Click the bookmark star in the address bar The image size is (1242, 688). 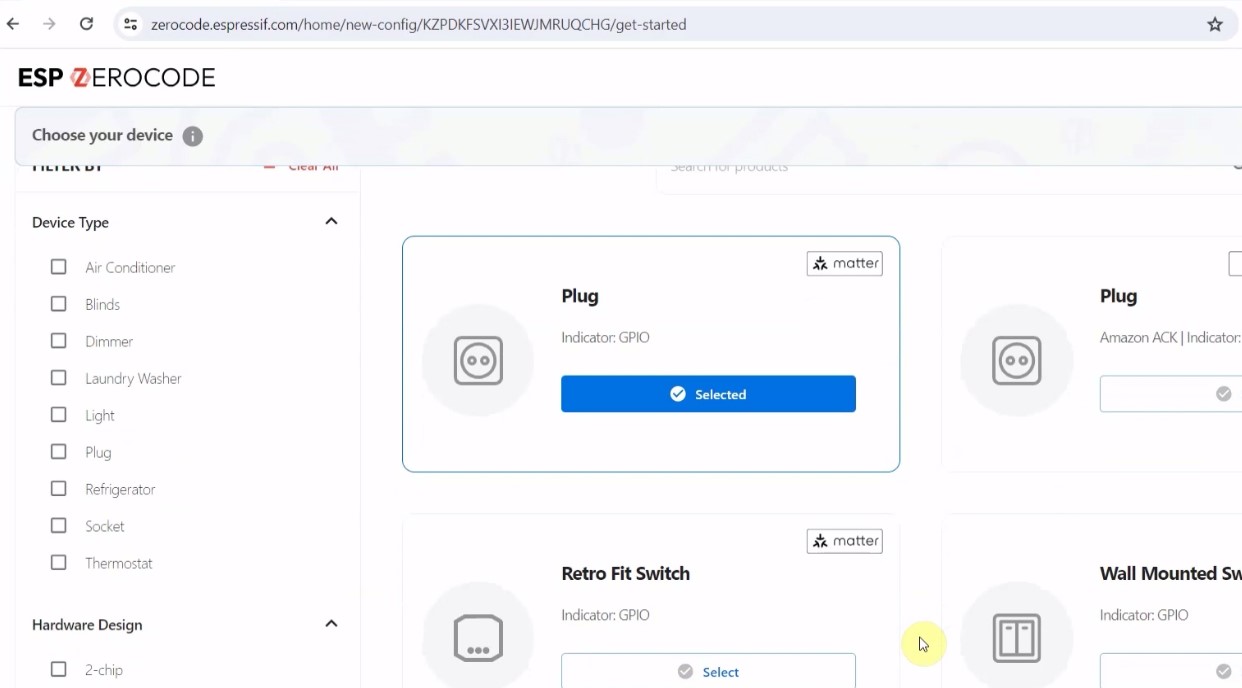[1213, 23]
